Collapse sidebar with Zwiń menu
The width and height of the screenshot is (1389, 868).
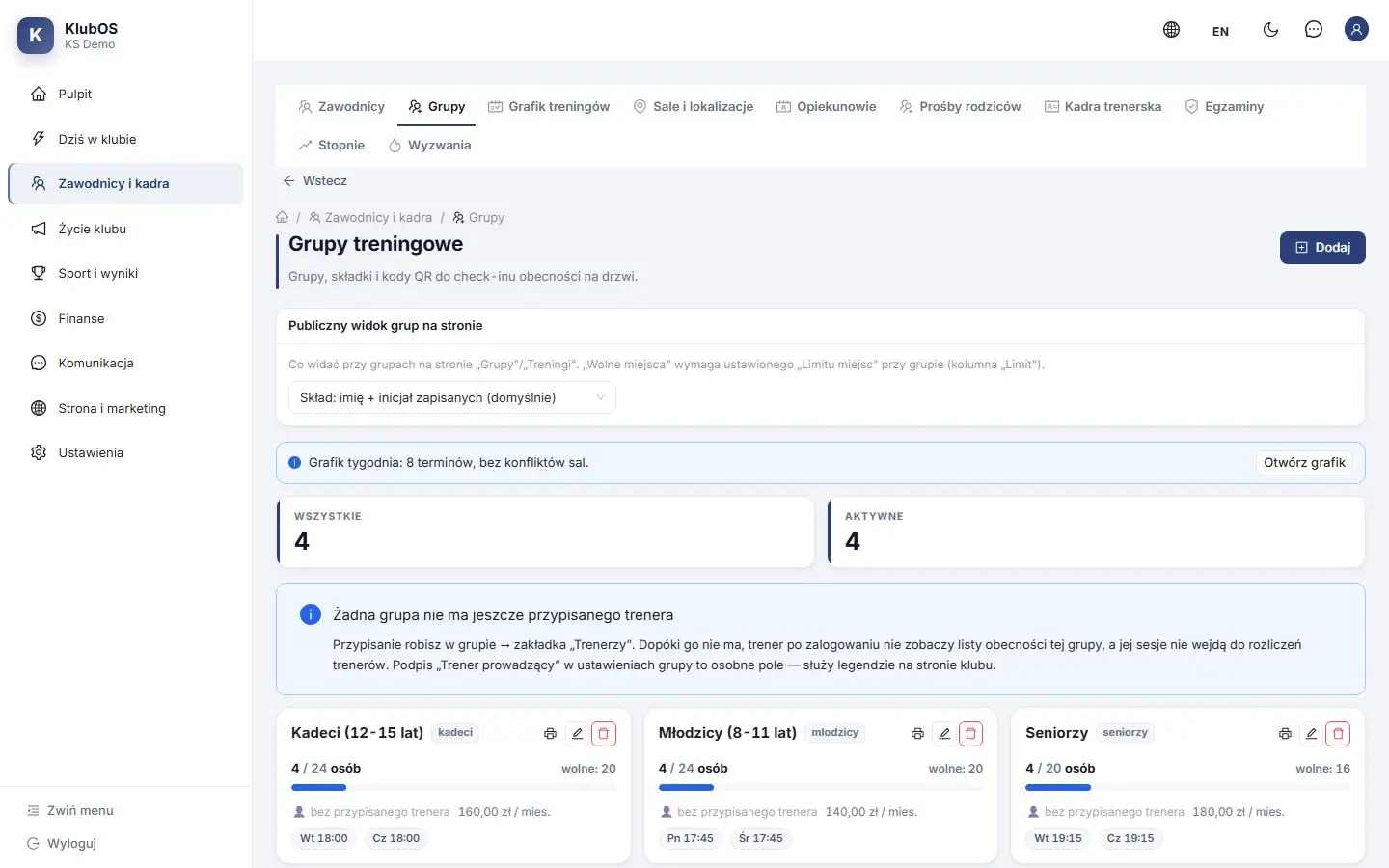[70, 811]
